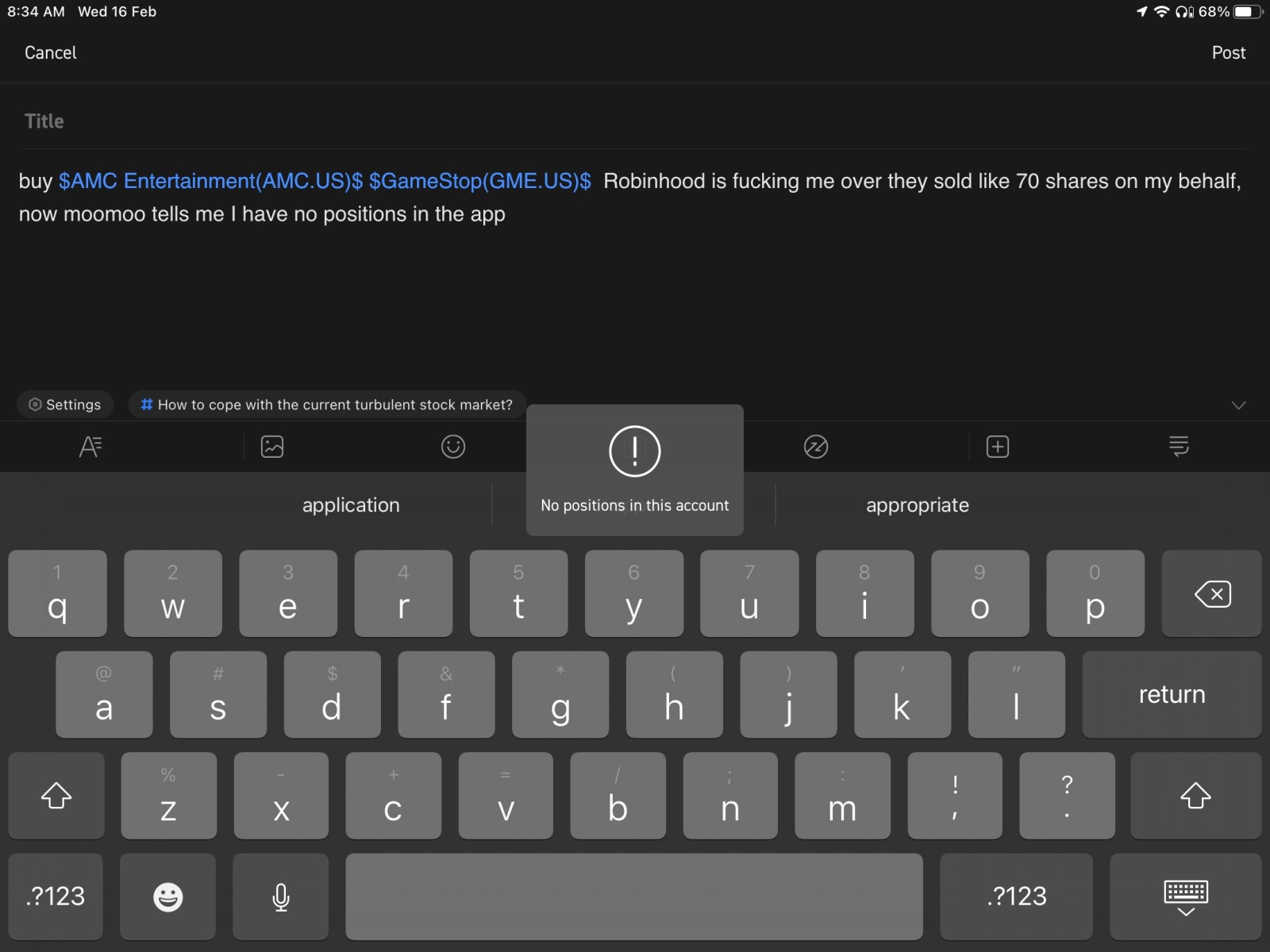This screenshot has height=952, width=1270.
Task: Switch to numbers with right .?123 key
Action: pos(1017,896)
